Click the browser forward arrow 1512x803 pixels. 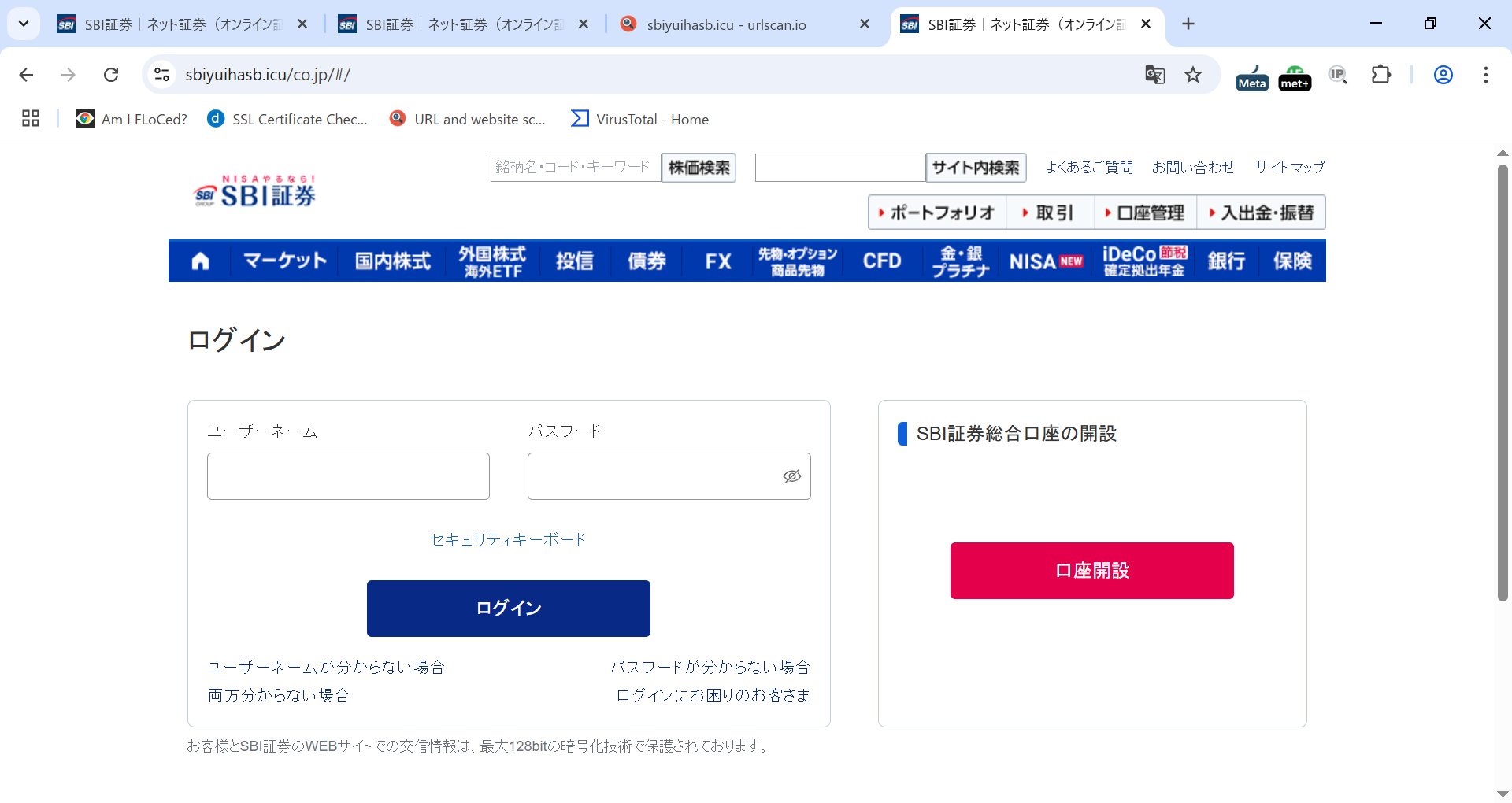pyautogui.click(x=69, y=75)
